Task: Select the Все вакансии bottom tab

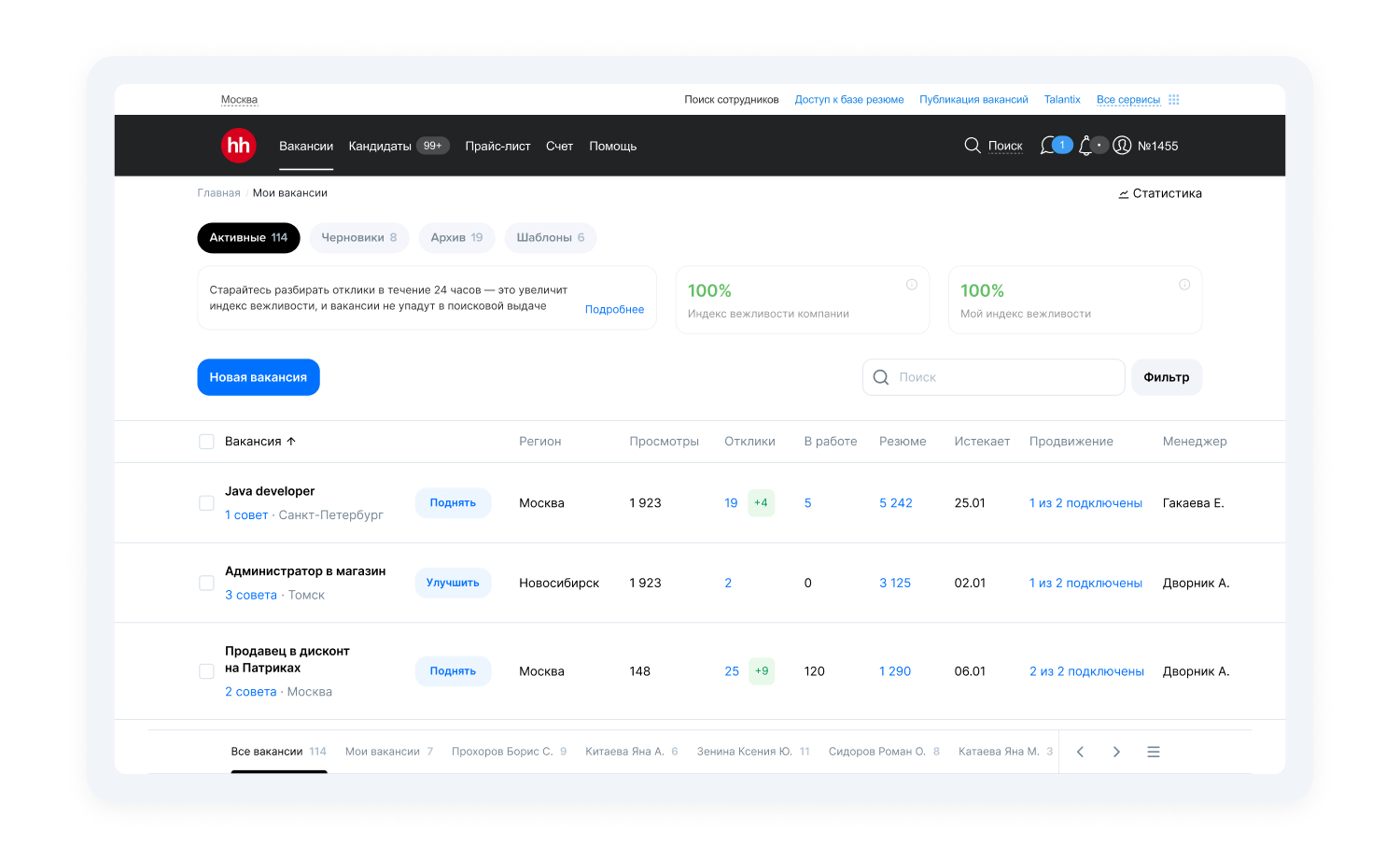Action: (279, 752)
